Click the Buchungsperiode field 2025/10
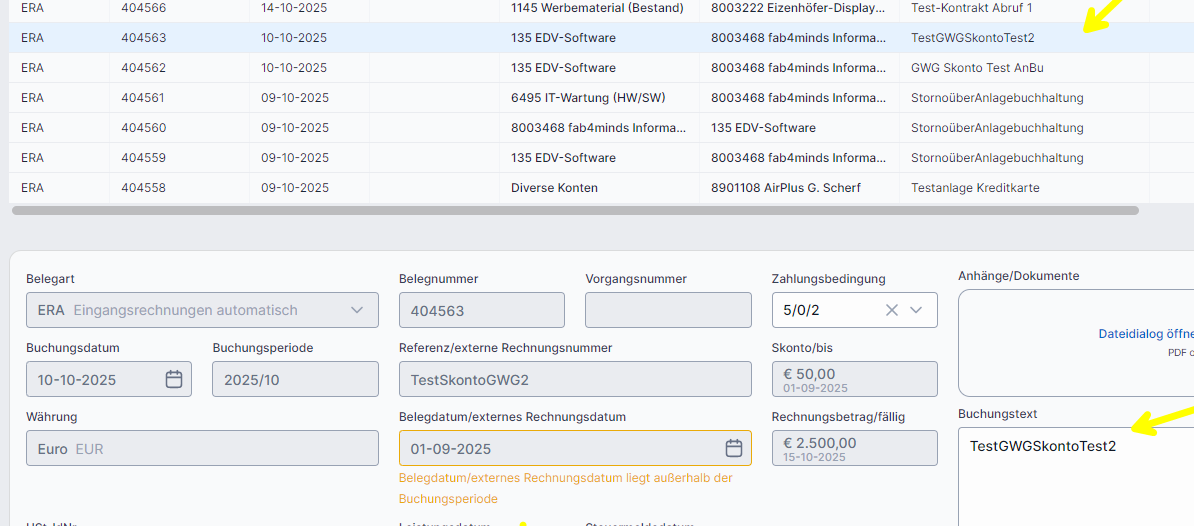This screenshot has height=526, width=1194. tap(295, 380)
